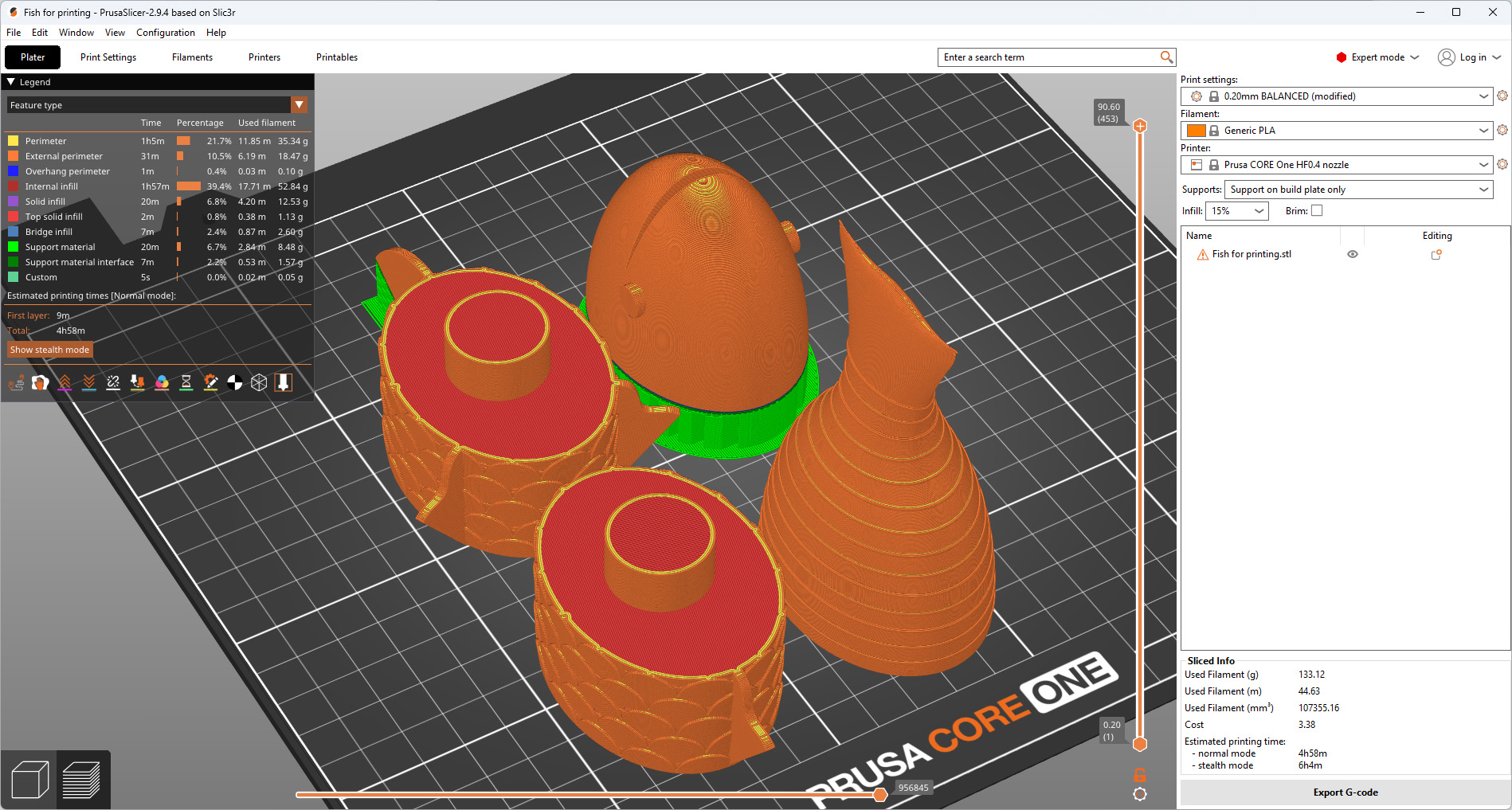Open Printer settings gear icon
The height and width of the screenshot is (810, 1512).
[x=1502, y=164]
